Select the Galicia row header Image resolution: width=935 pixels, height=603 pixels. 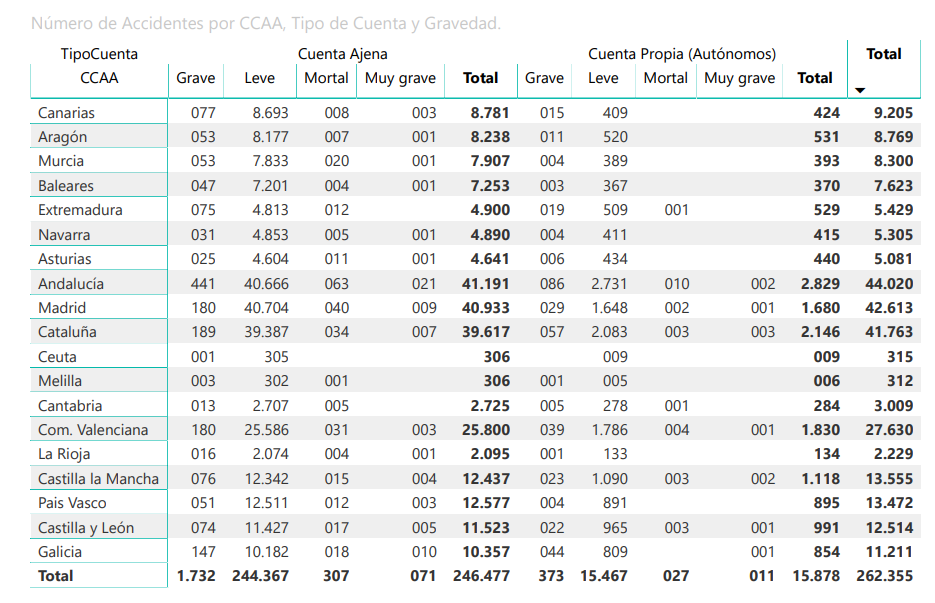click(60, 552)
